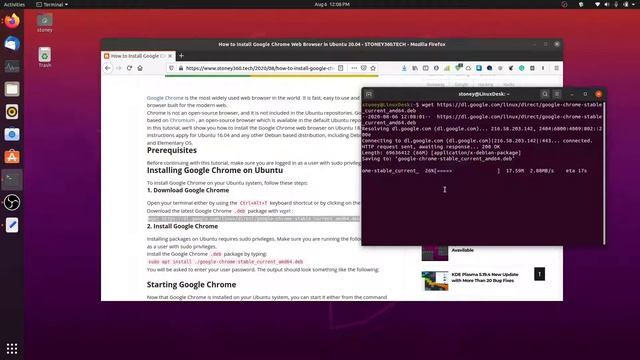Open search in Terminal window
This screenshot has height=360, width=640.
[545, 94]
